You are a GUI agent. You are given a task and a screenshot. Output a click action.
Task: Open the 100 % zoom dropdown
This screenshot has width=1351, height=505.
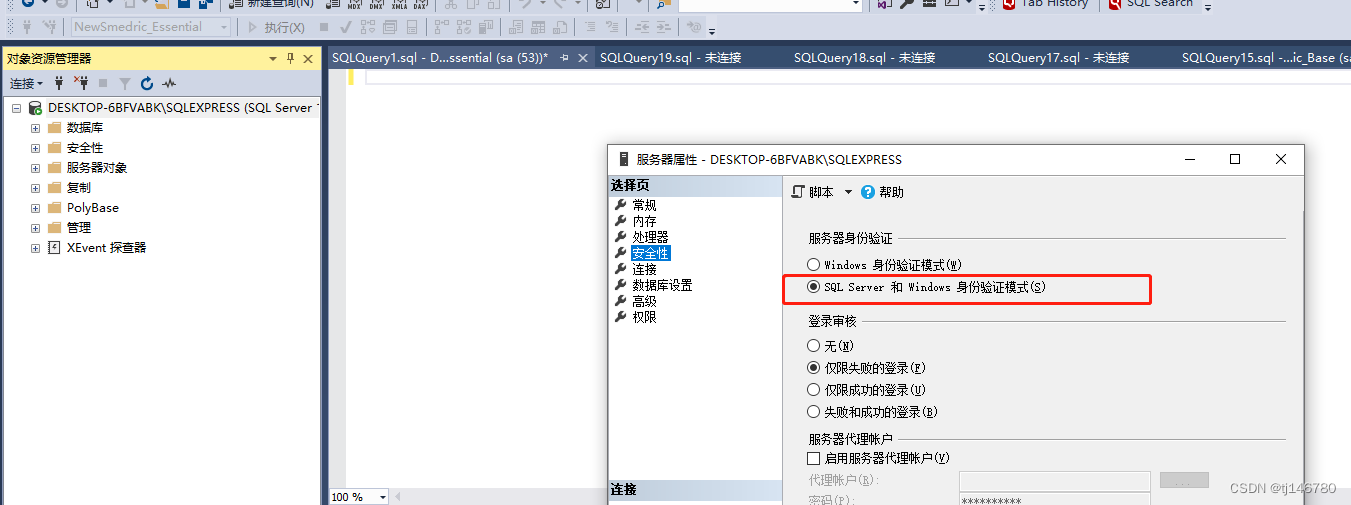click(383, 497)
